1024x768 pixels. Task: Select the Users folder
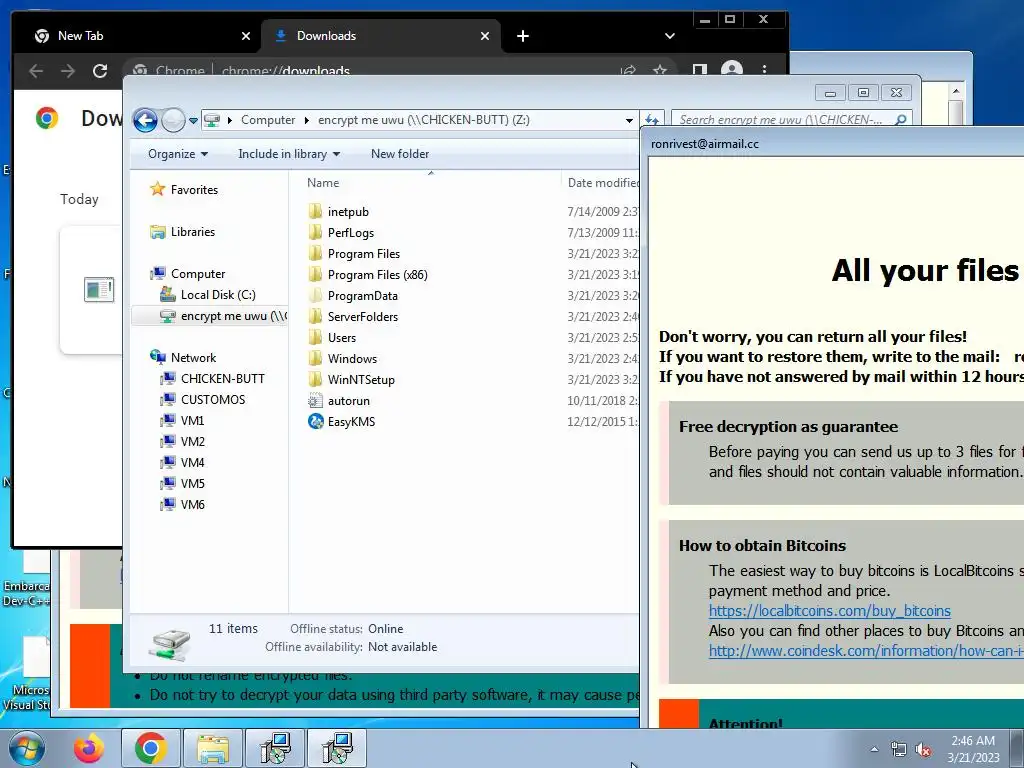[332, 338]
